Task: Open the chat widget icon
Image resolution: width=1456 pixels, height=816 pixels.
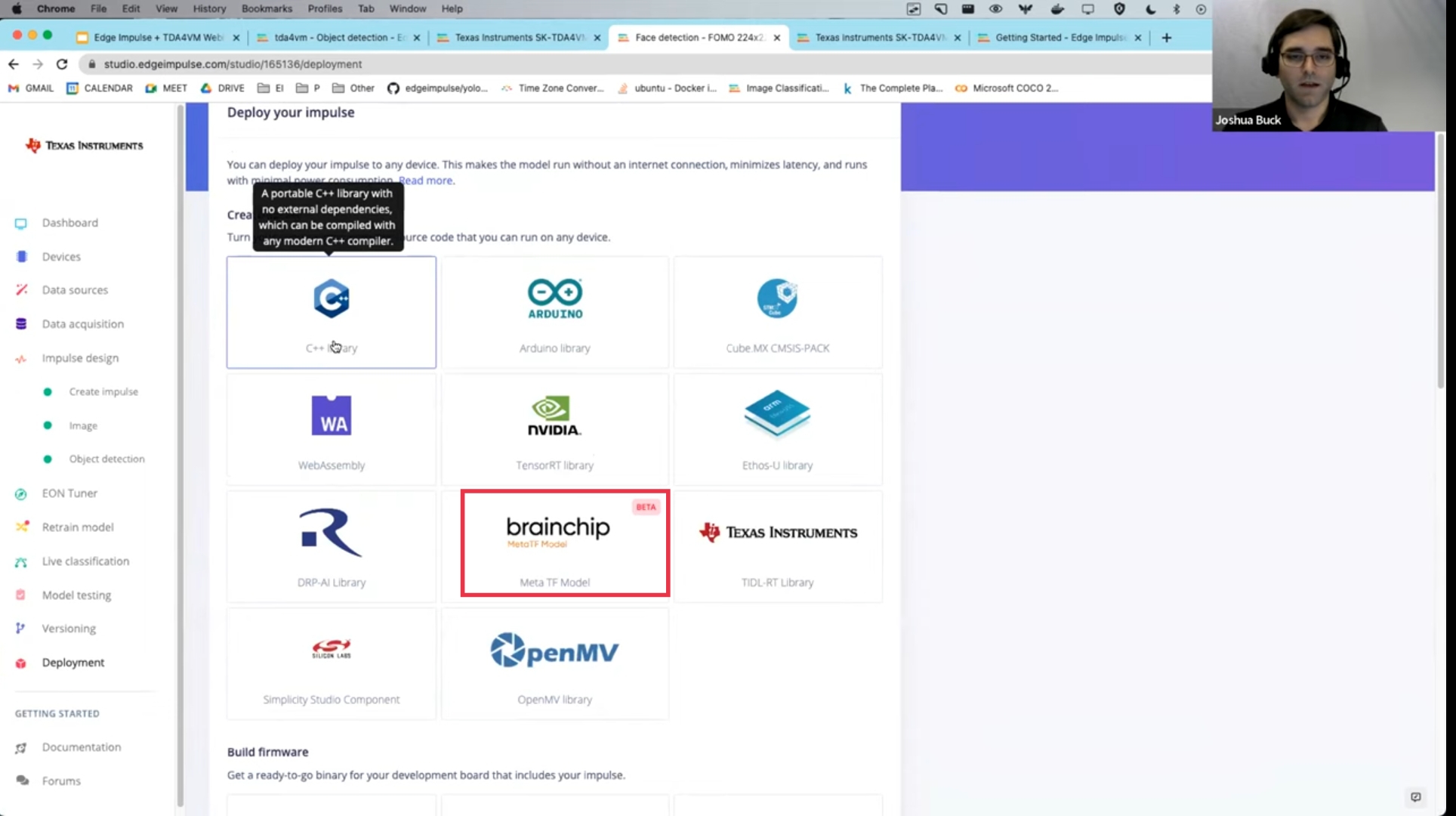Action: point(1416,797)
